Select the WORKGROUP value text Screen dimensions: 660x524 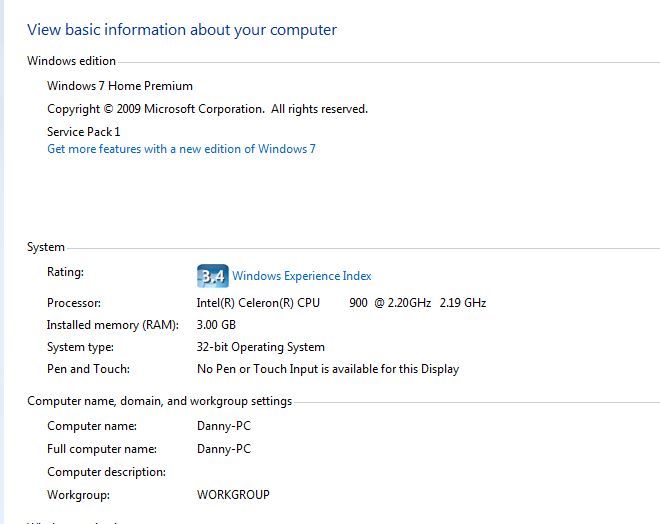[x=233, y=495]
